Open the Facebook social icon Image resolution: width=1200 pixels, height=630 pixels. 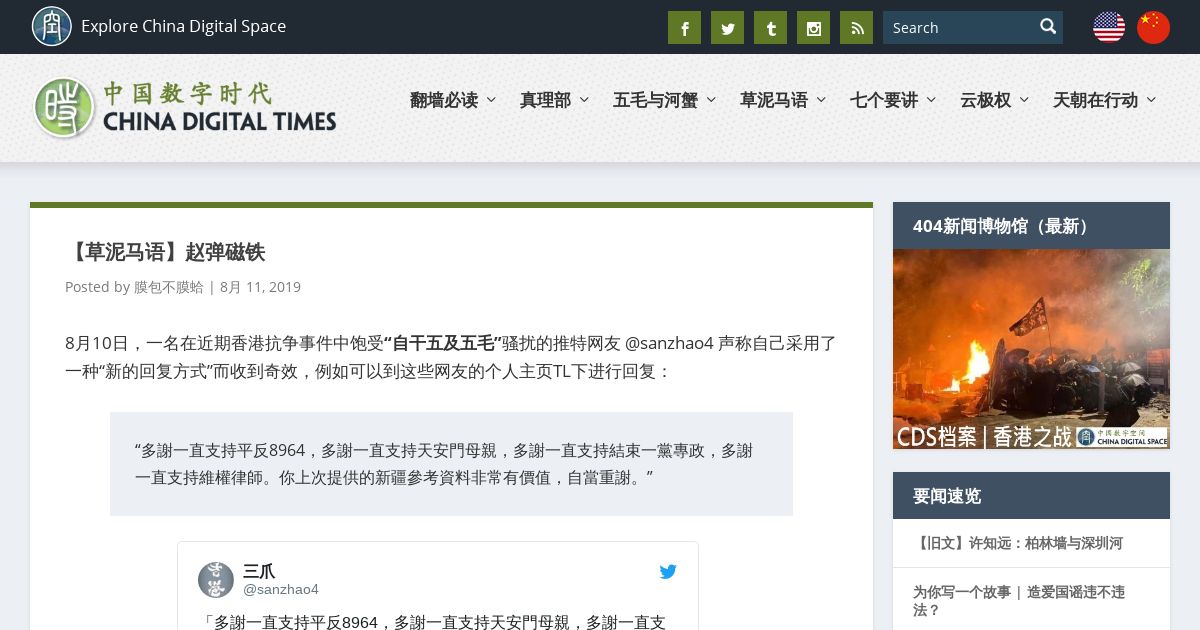pyautogui.click(x=684, y=28)
